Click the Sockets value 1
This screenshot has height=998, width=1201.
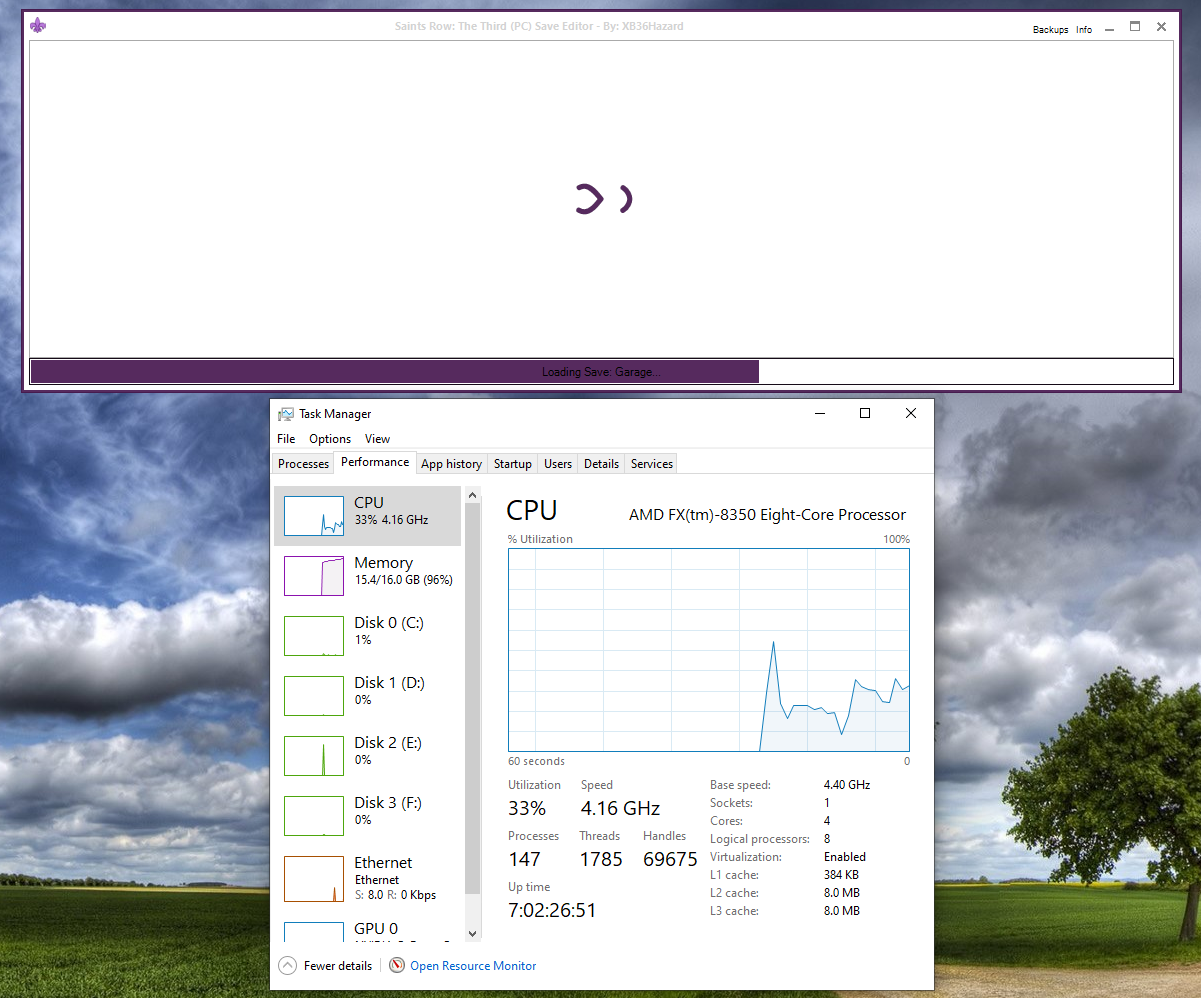827,803
